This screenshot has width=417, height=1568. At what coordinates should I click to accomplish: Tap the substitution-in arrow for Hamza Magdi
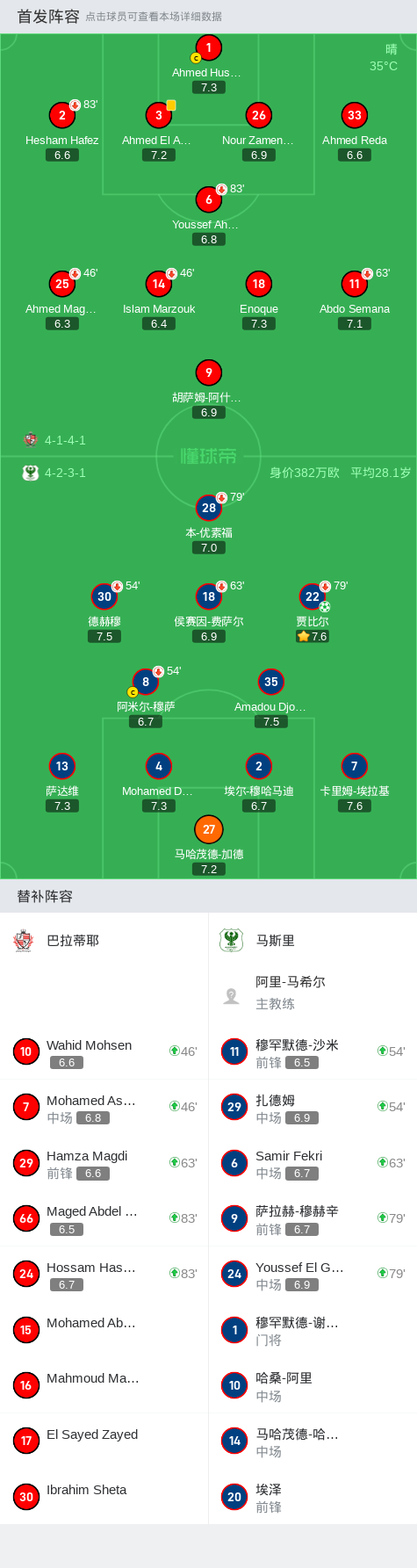coord(174,1163)
